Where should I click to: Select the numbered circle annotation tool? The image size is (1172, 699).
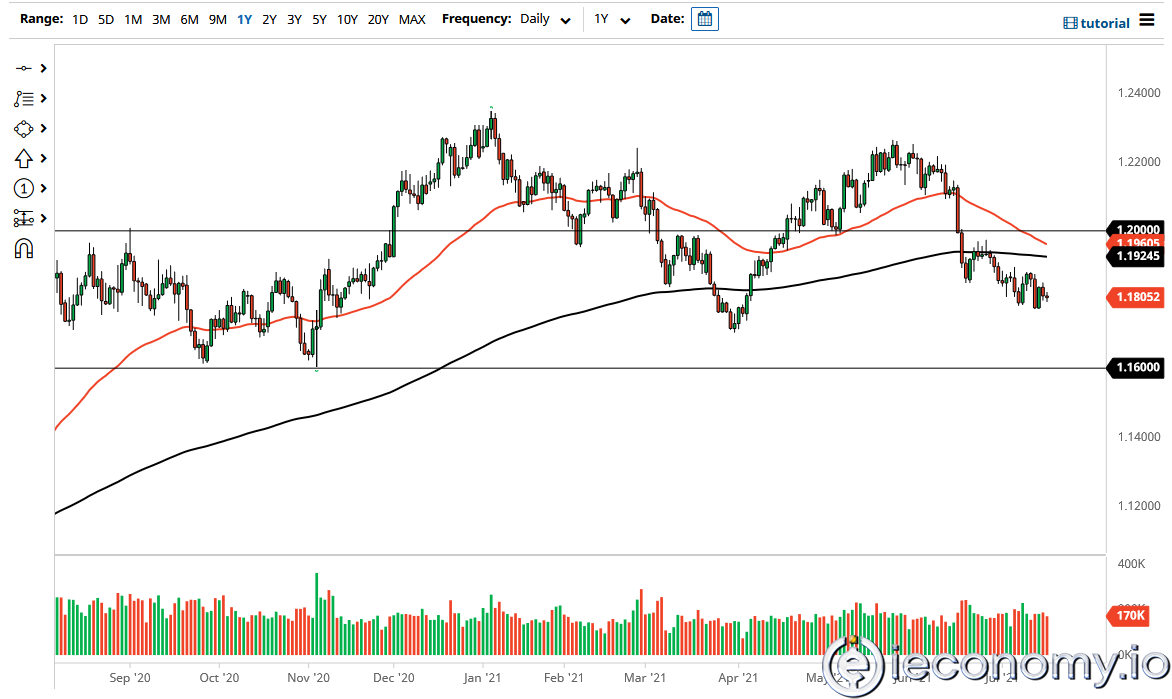[22, 188]
